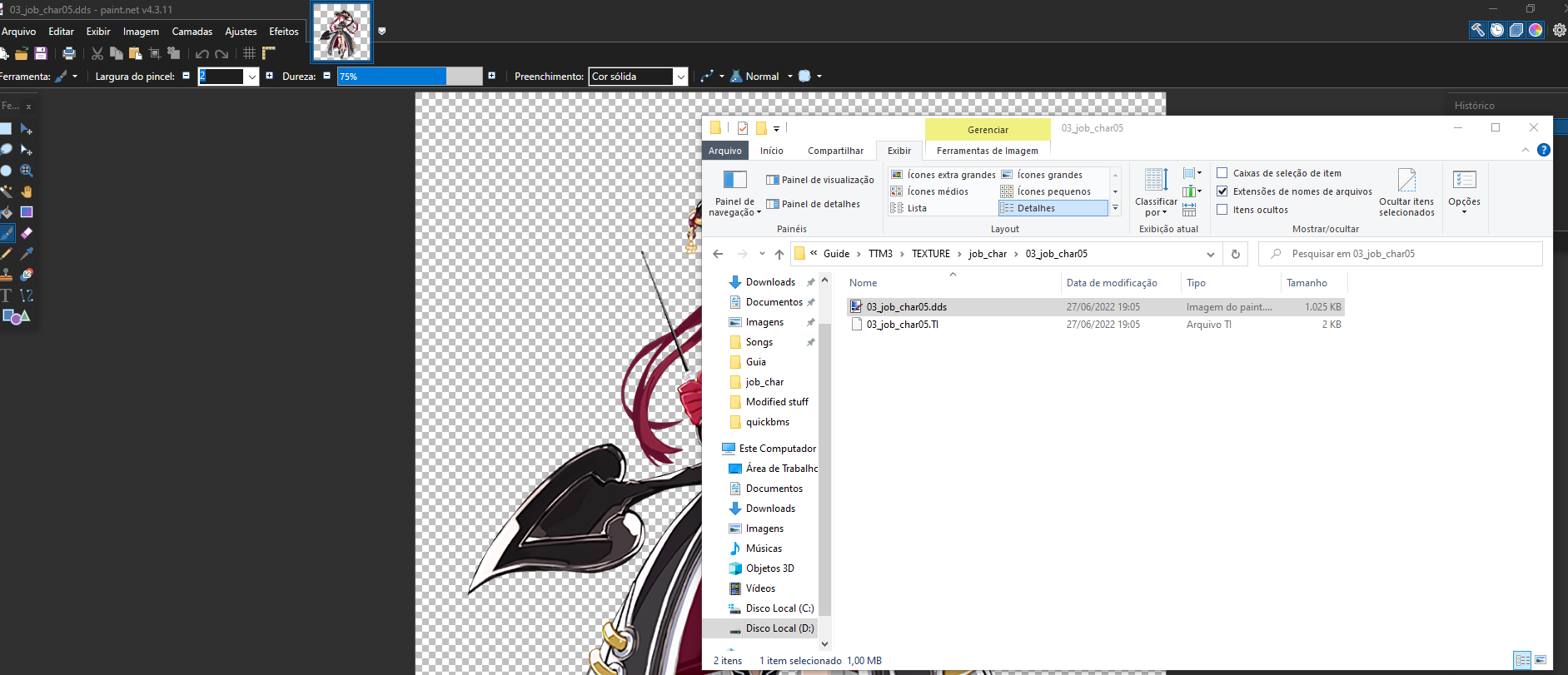Check the Itens ocultos checkbox

pyautogui.click(x=1222, y=210)
